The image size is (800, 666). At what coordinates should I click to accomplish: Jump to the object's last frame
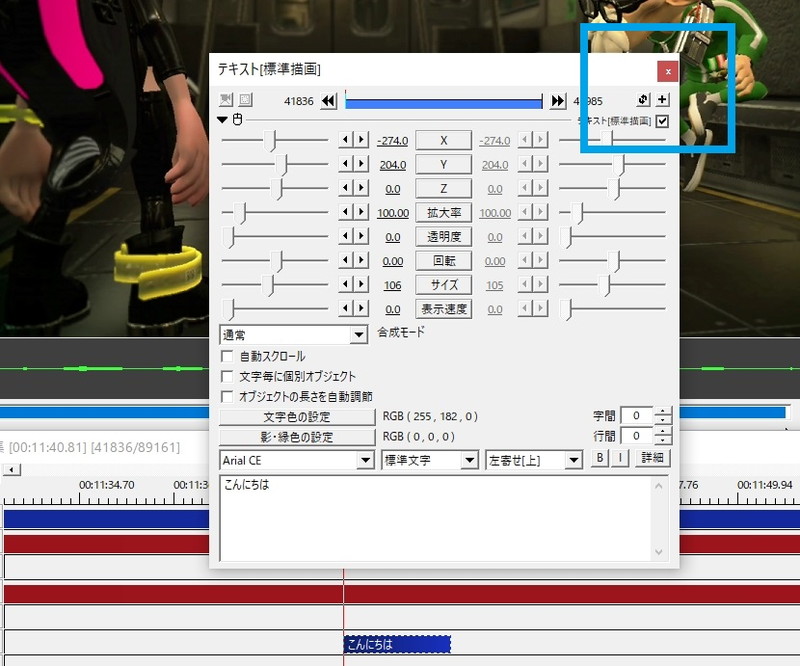558,101
